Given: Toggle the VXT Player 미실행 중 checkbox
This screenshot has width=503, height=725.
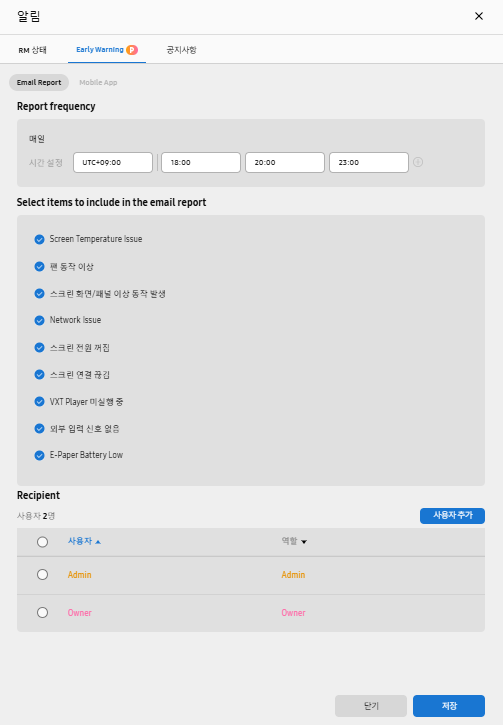Looking at the screenshot, I should pyautogui.click(x=39, y=401).
